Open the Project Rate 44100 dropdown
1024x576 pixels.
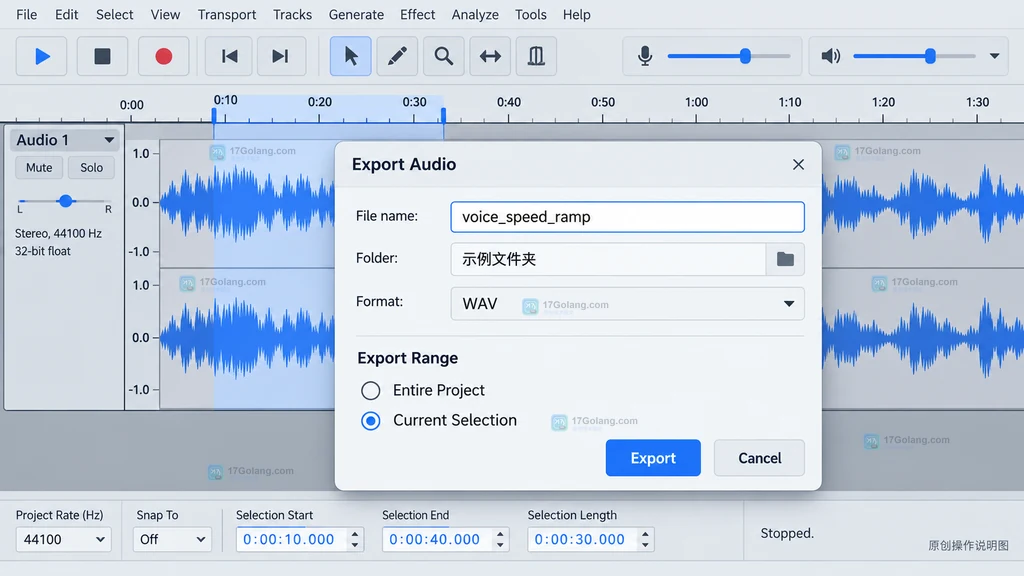pos(63,539)
